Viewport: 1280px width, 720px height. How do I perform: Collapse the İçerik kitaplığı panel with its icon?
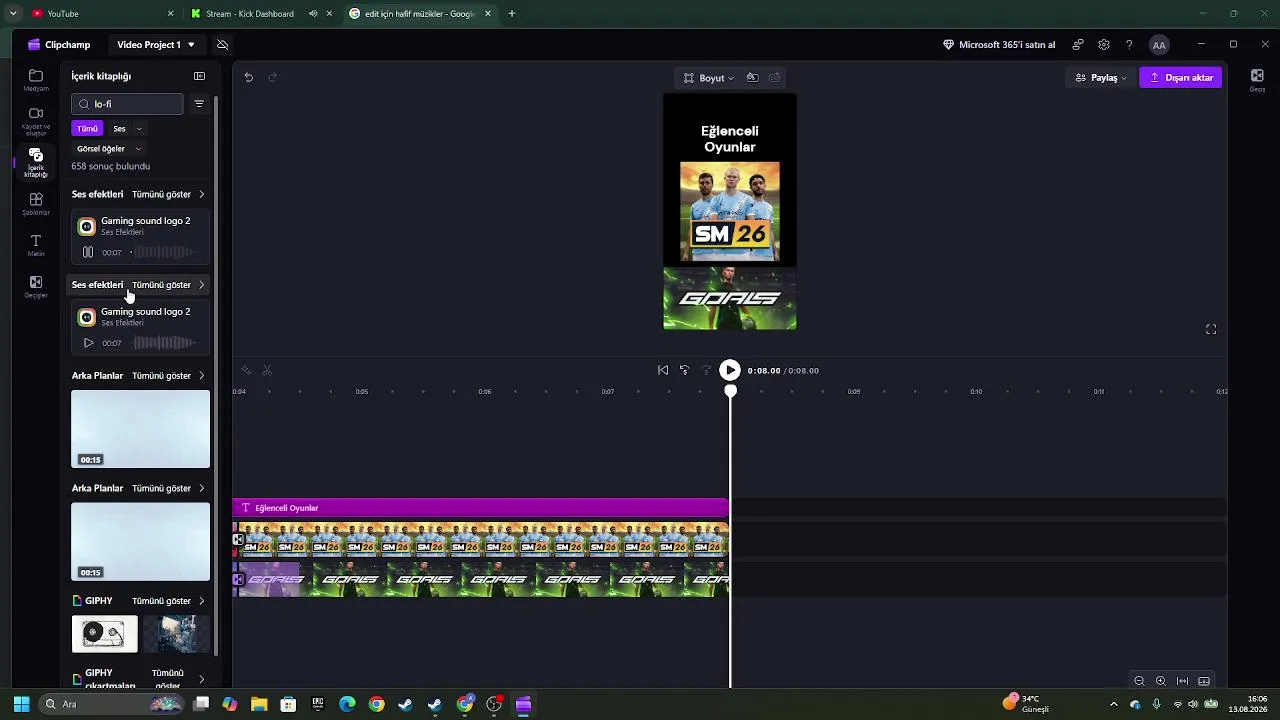click(x=199, y=76)
